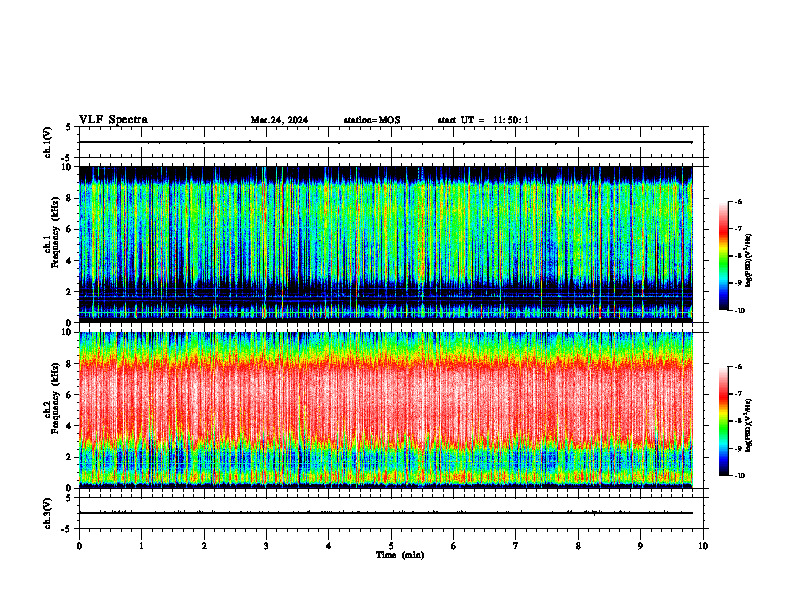Screen dimensions: 792x612
Task: Click the "4" kHz tick of ch.1 spectrogram
Action: [70, 261]
